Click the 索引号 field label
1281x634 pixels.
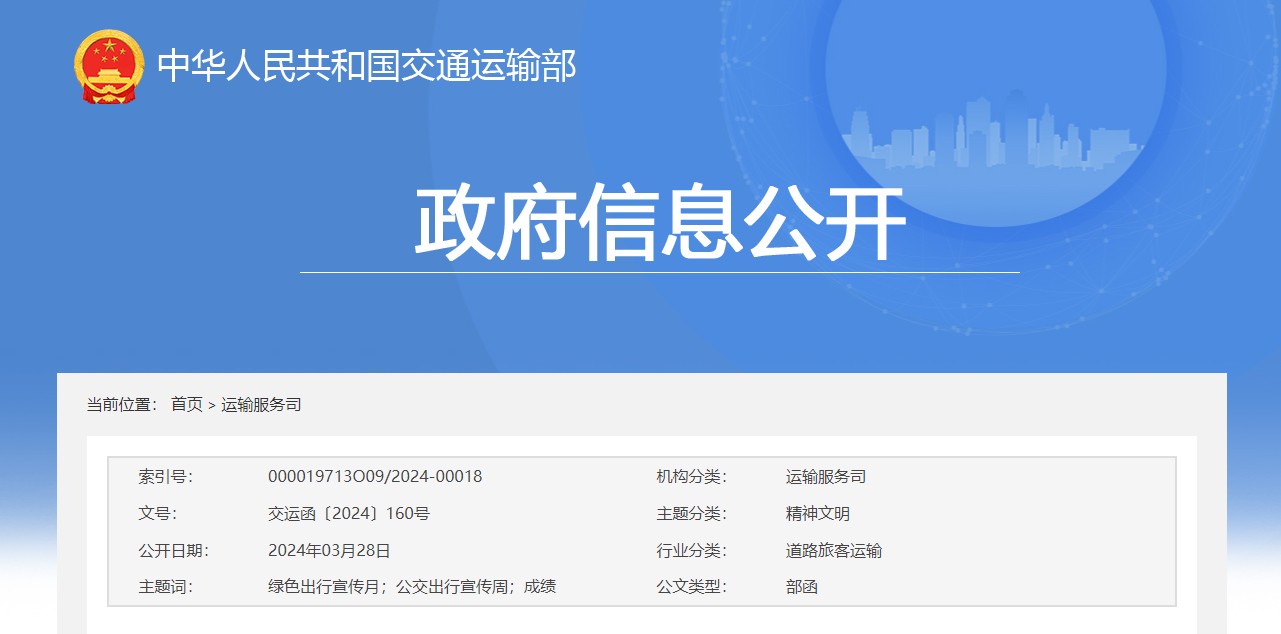pyautogui.click(x=165, y=476)
